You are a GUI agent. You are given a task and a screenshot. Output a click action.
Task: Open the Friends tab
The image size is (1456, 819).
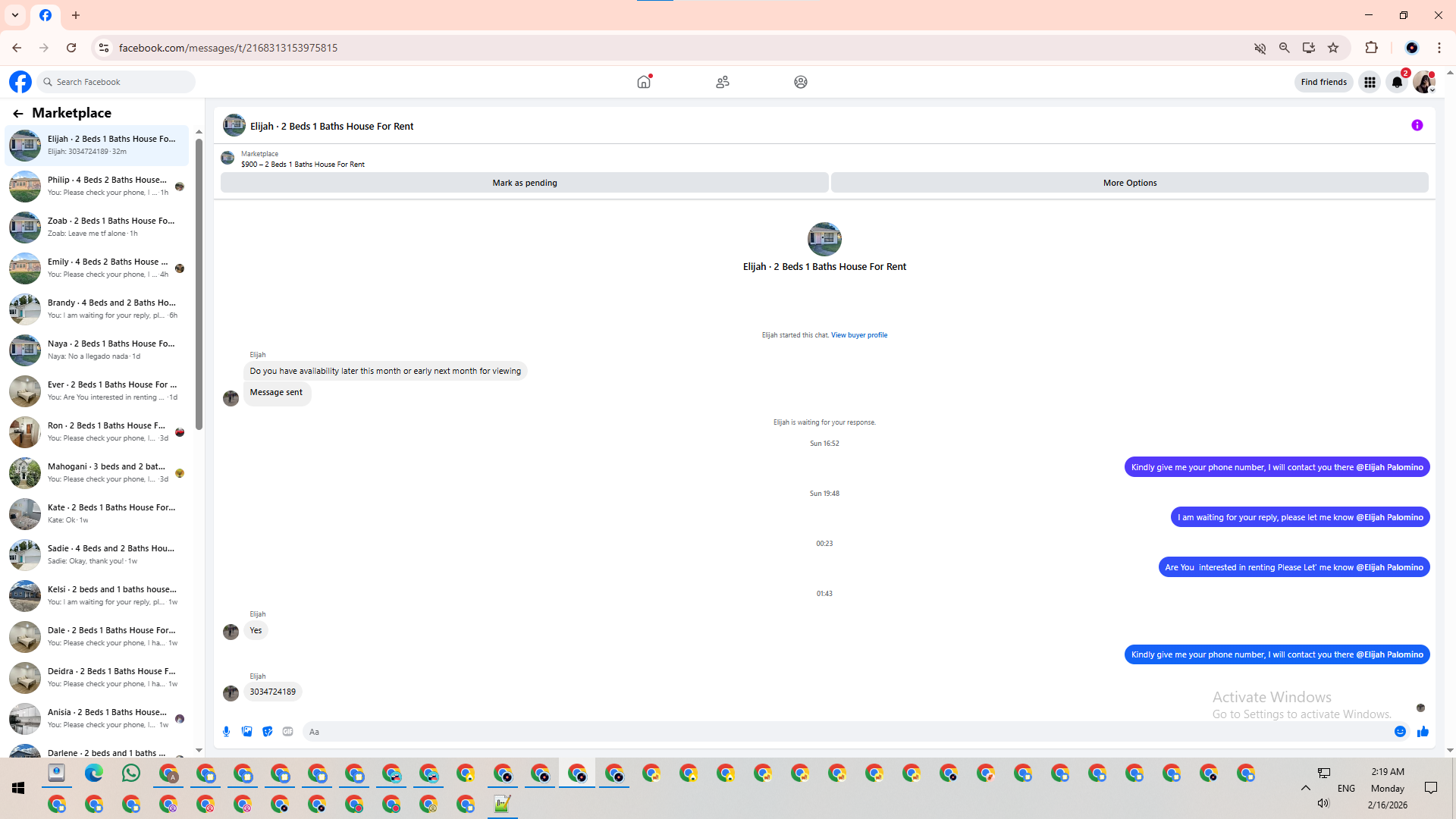click(x=722, y=82)
